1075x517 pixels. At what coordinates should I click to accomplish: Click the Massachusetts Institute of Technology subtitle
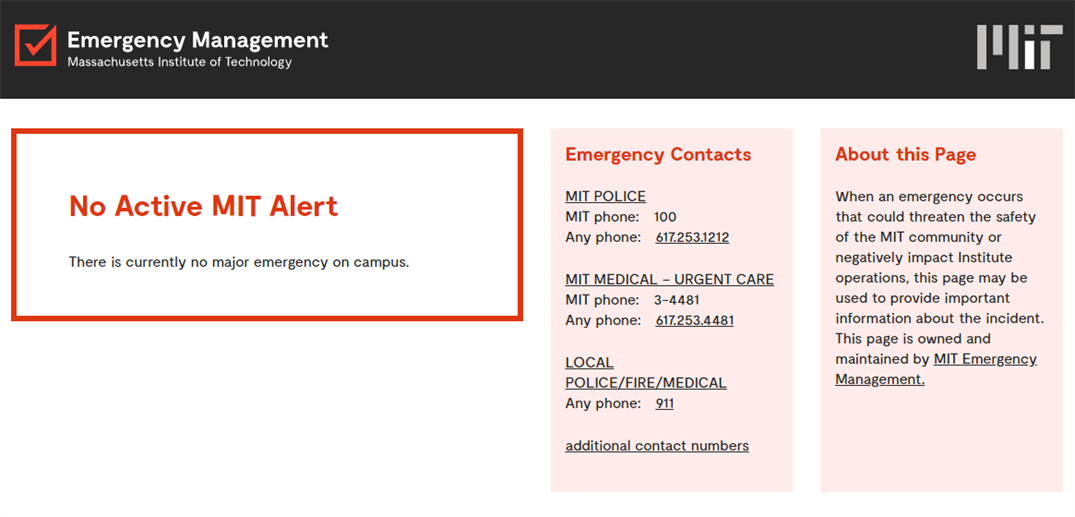point(179,62)
